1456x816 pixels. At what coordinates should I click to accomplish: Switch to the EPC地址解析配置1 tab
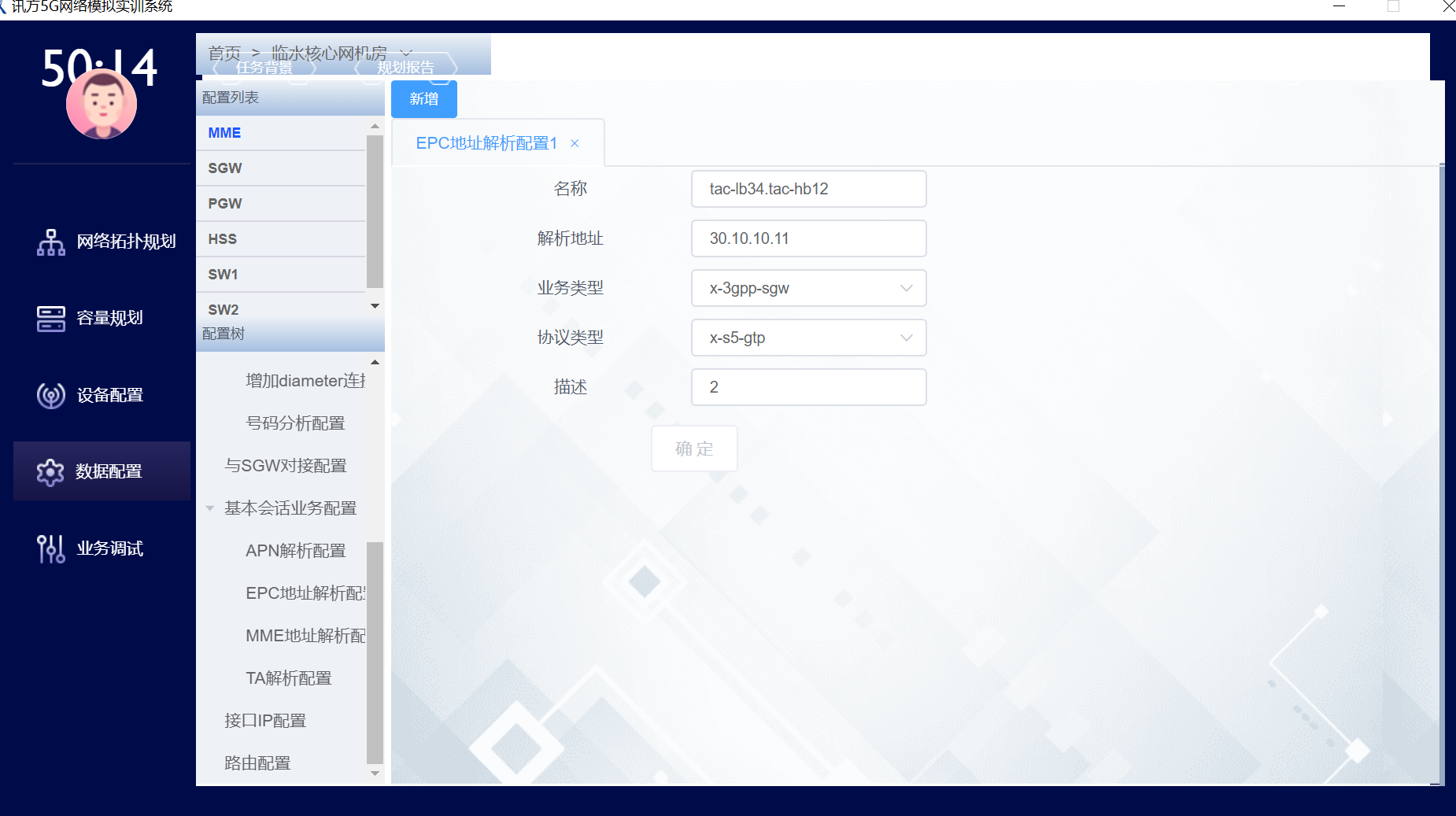[486, 143]
